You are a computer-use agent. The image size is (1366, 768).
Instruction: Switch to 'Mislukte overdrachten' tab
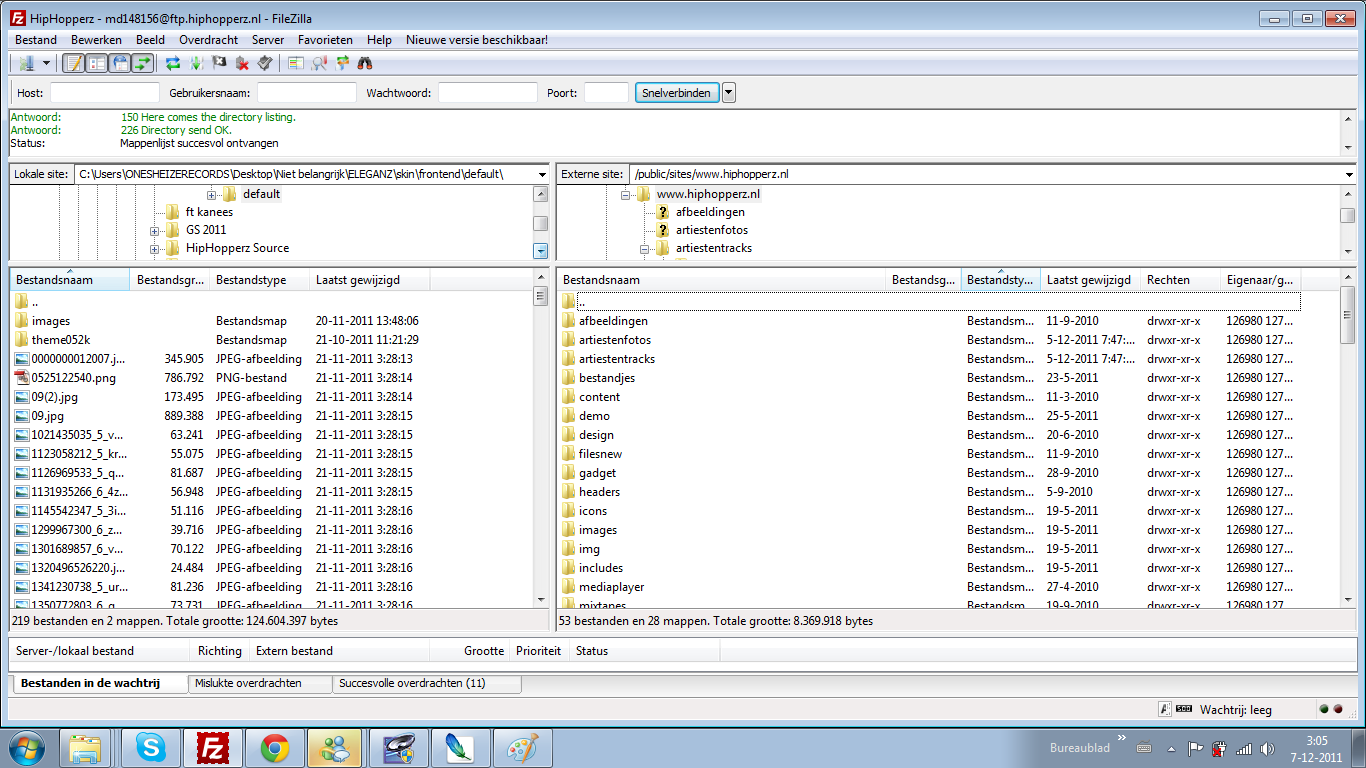pos(260,683)
